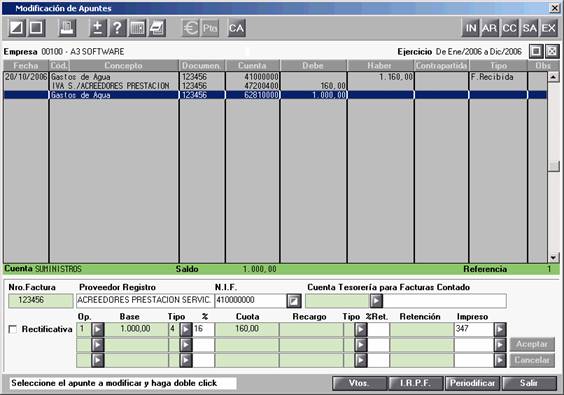Click the Fecha column header
The height and width of the screenshot is (395, 564).
click(x=26, y=65)
